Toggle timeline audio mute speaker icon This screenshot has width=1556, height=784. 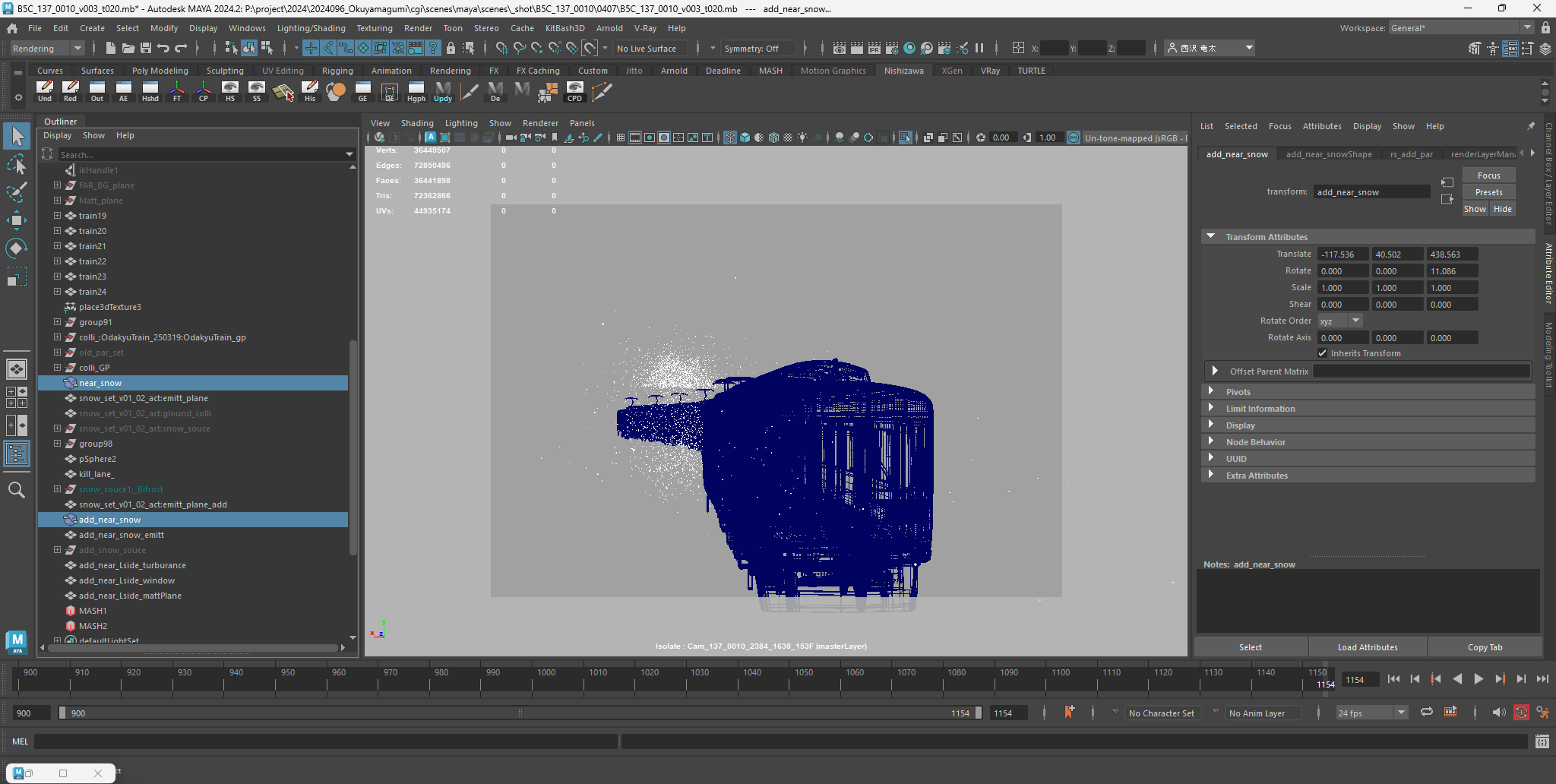pos(1498,713)
